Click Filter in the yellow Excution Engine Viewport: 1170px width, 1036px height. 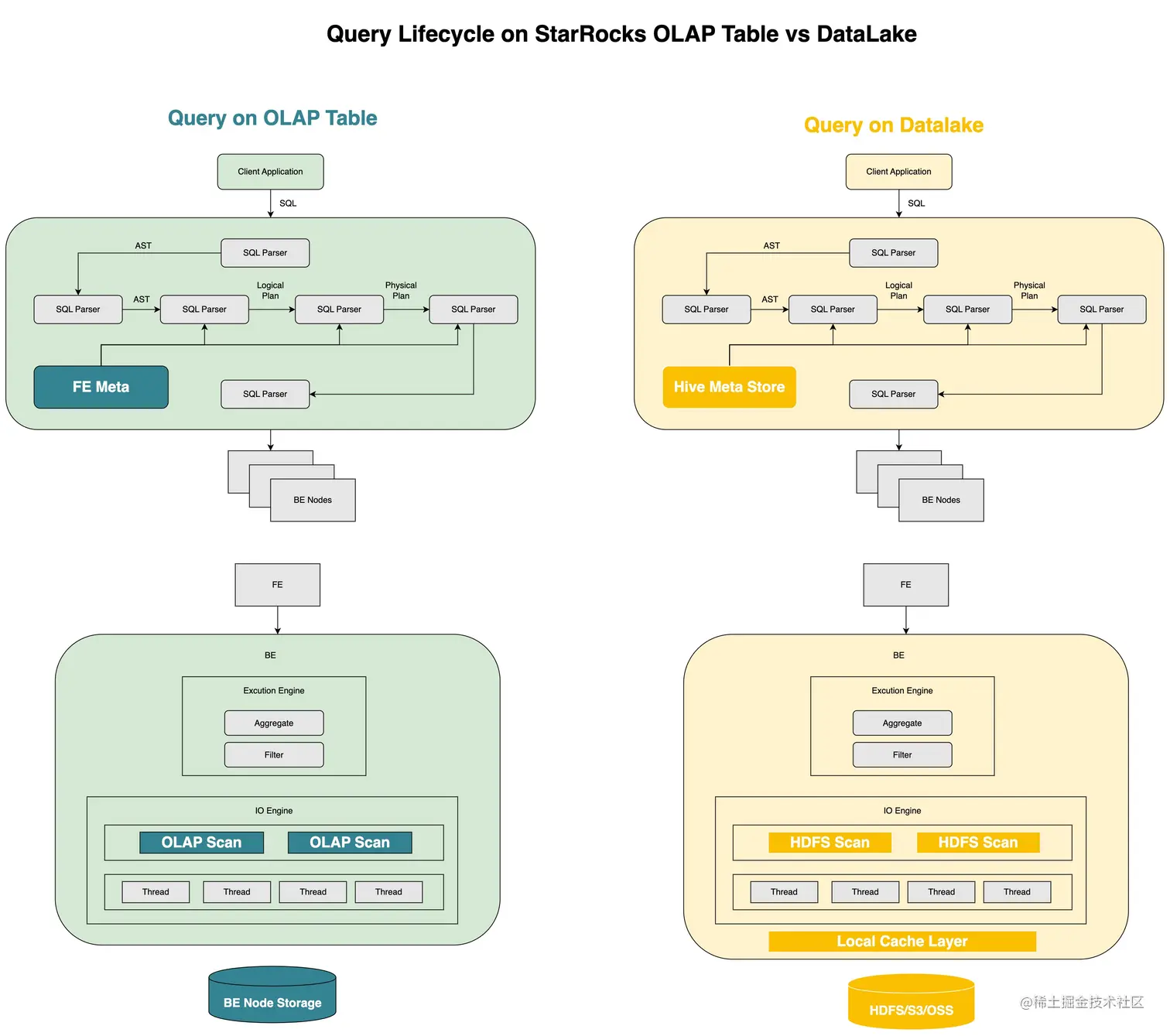[902, 755]
